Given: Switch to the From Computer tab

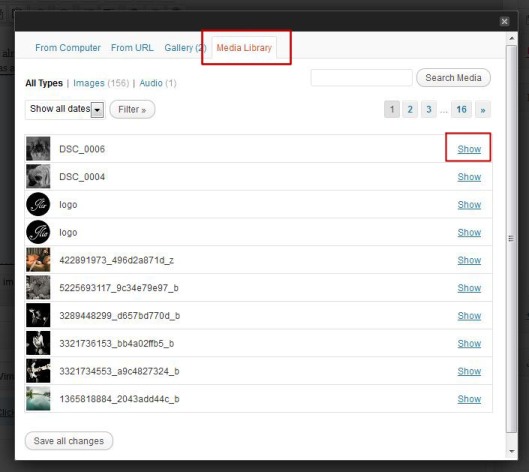Looking at the screenshot, I should (x=68, y=48).
